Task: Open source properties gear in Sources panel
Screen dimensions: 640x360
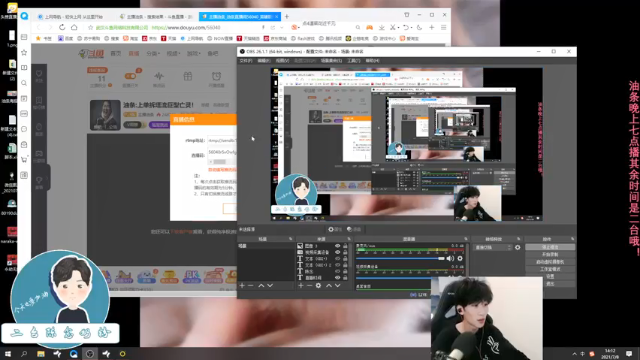Action: point(318,286)
